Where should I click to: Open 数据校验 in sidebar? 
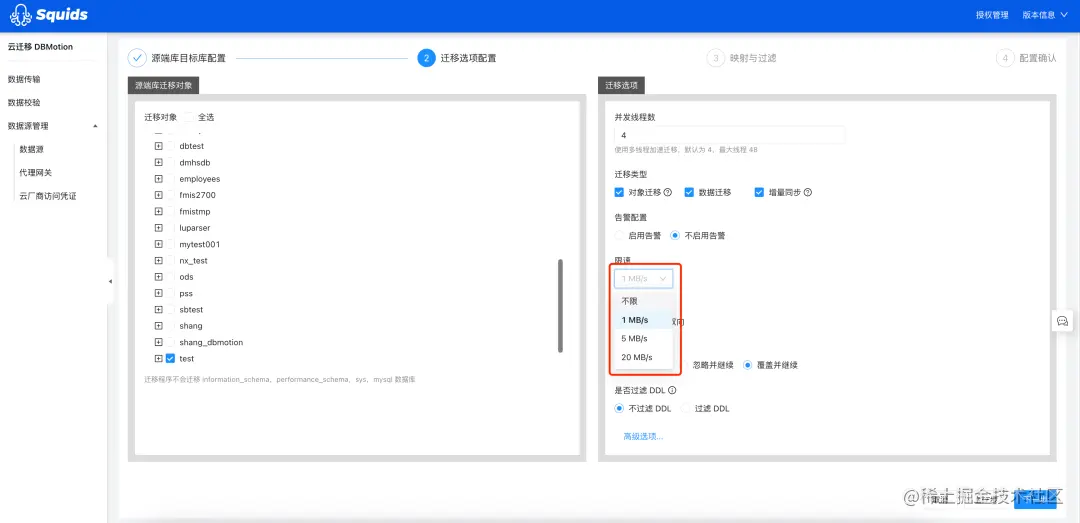24,103
